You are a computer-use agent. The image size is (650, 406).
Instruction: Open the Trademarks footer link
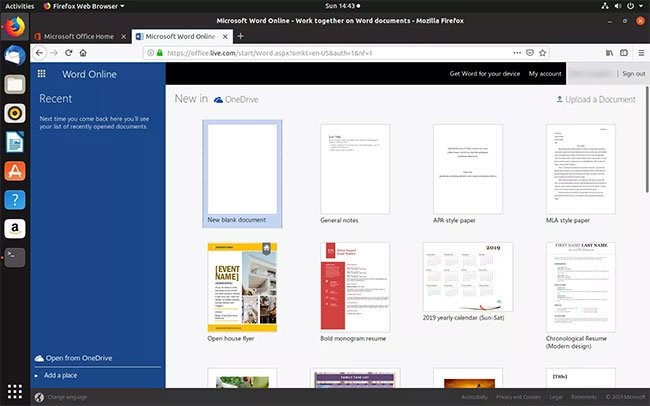(x=583, y=397)
